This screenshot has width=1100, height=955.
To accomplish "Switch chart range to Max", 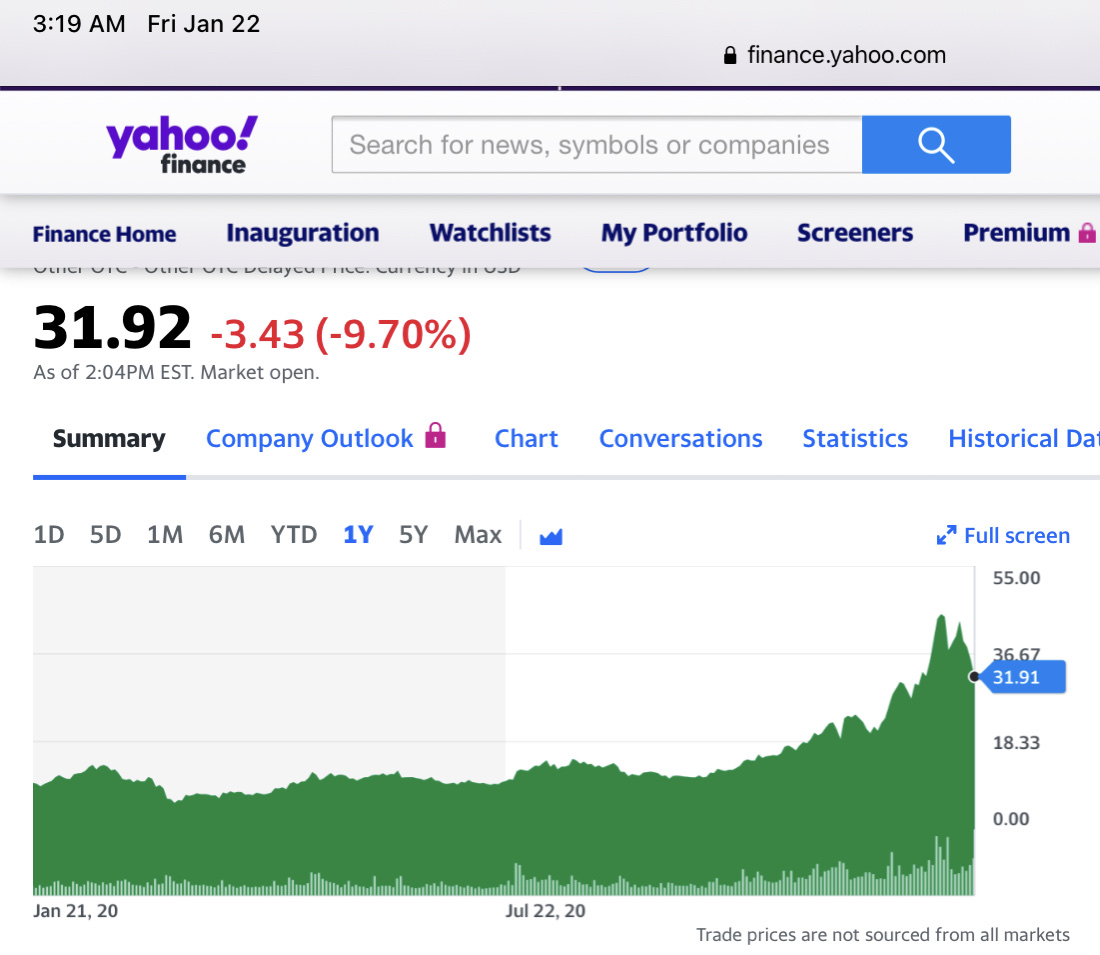I will tap(477, 535).
